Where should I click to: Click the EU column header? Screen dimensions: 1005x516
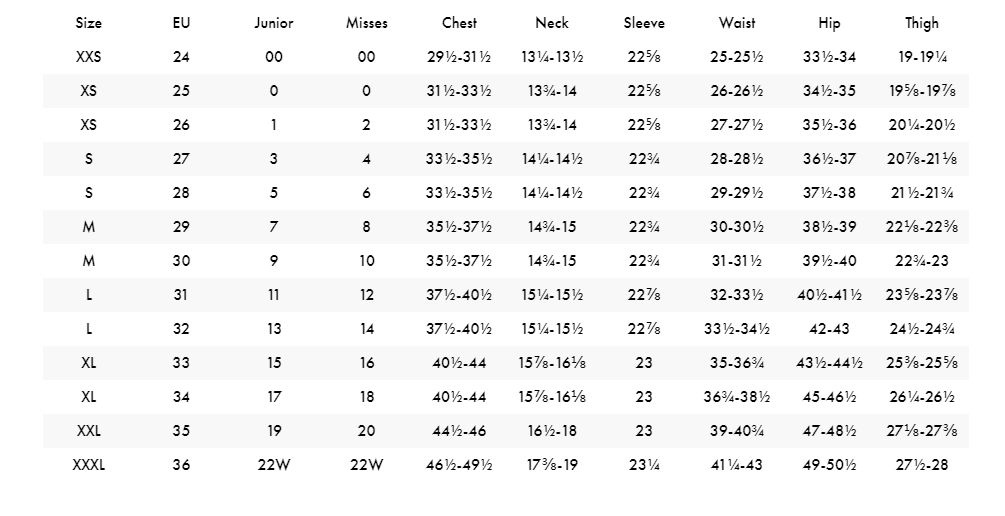click(x=181, y=23)
